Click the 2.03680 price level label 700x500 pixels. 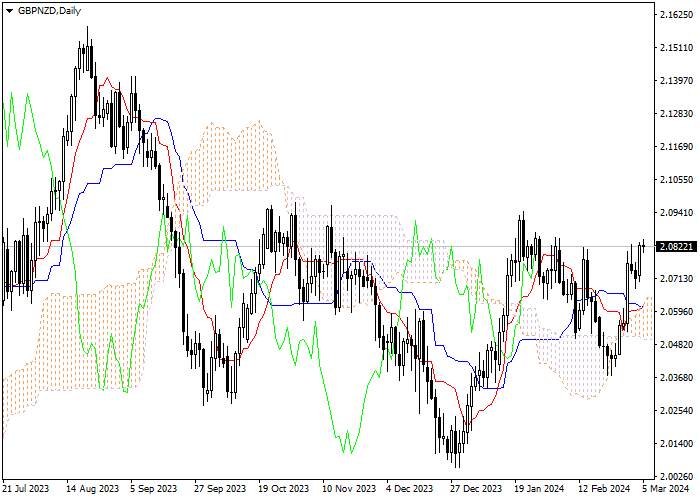(677, 378)
